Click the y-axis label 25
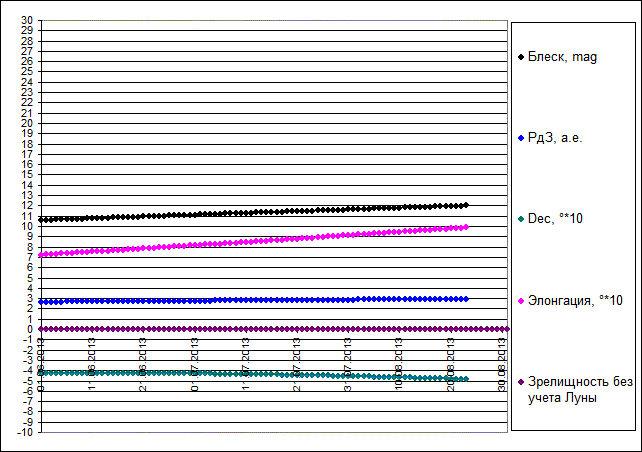This screenshot has height=452, width=642. (27, 72)
